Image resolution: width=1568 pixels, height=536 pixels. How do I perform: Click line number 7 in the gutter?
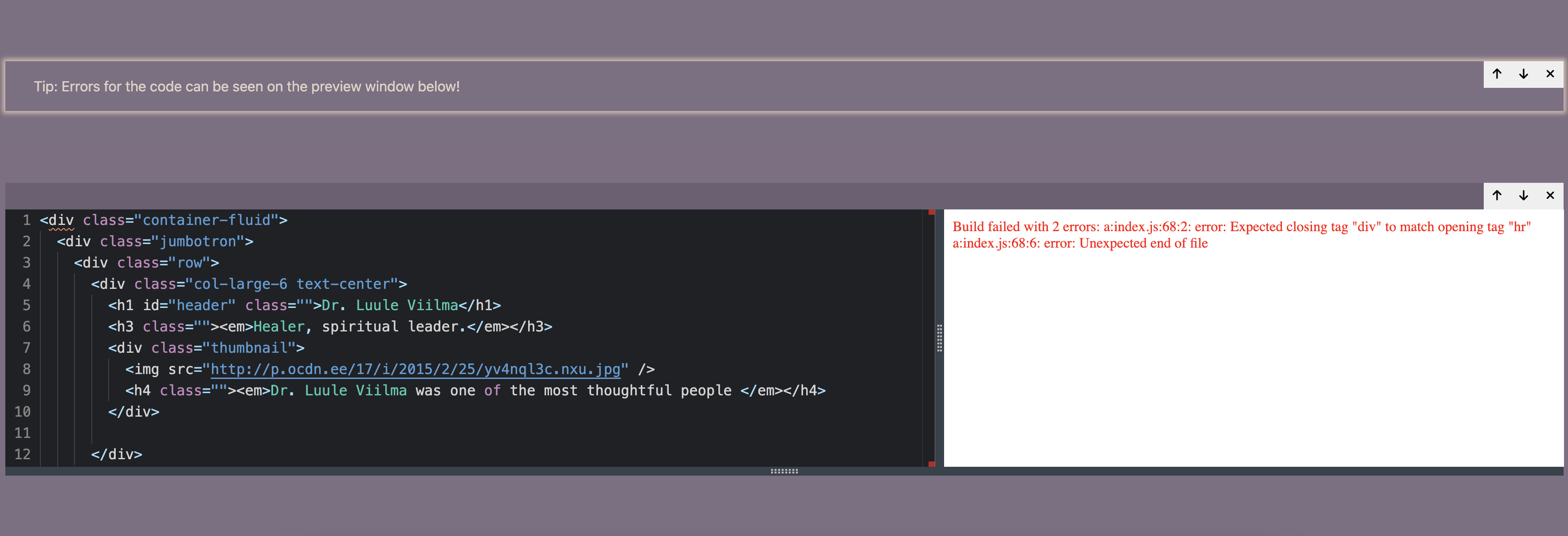pos(26,348)
